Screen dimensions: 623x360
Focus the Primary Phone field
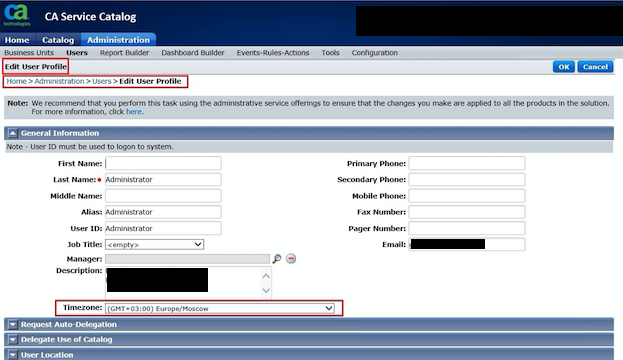click(467, 163)
